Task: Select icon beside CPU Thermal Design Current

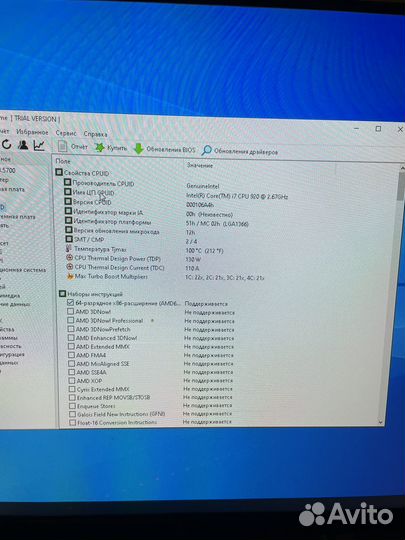Action: click(70, 267)
